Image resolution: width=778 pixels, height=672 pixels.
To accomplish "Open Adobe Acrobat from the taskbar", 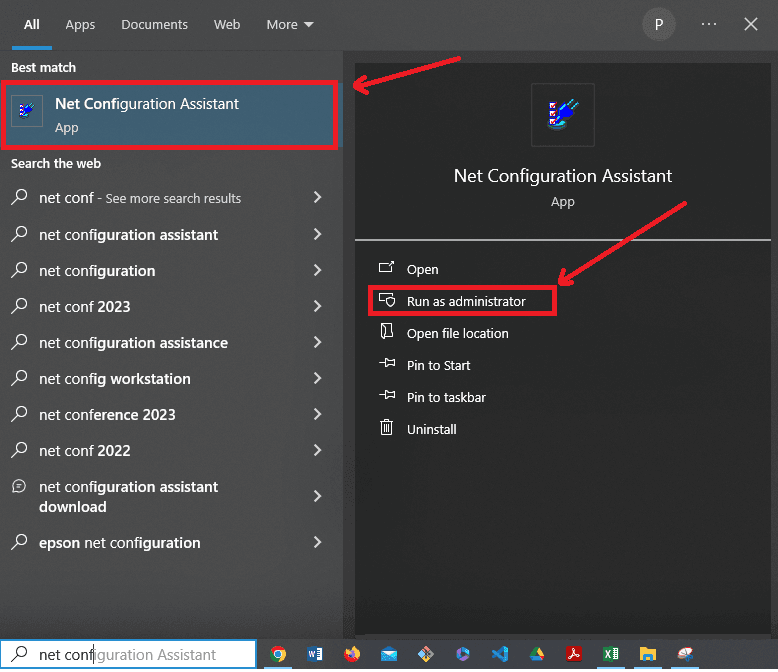I will pyautogui.click(x=573, y=655).
